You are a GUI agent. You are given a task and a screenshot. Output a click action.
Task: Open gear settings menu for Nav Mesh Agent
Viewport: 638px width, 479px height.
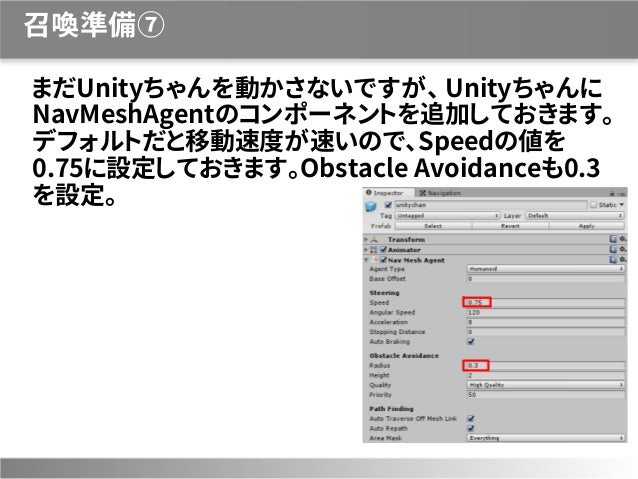[623, 259]
